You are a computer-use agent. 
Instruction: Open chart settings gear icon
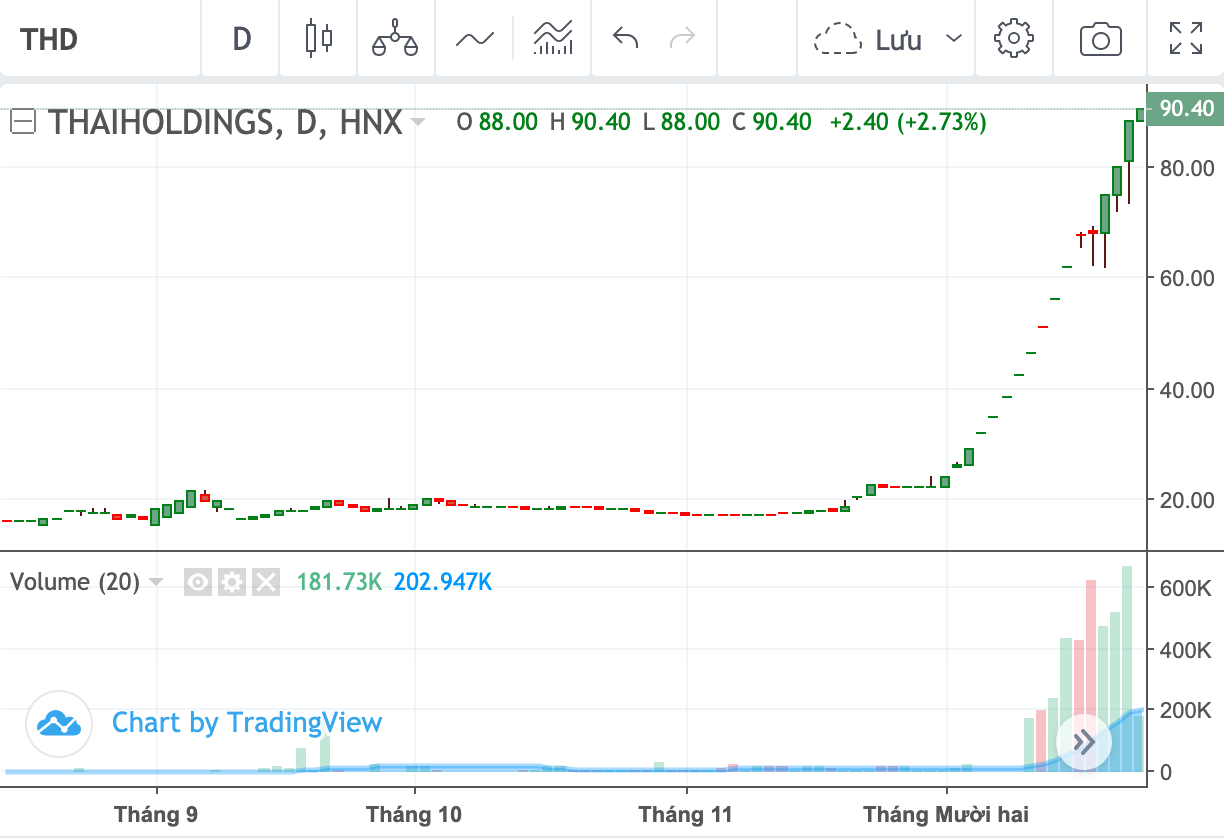tap(1013, 39)
